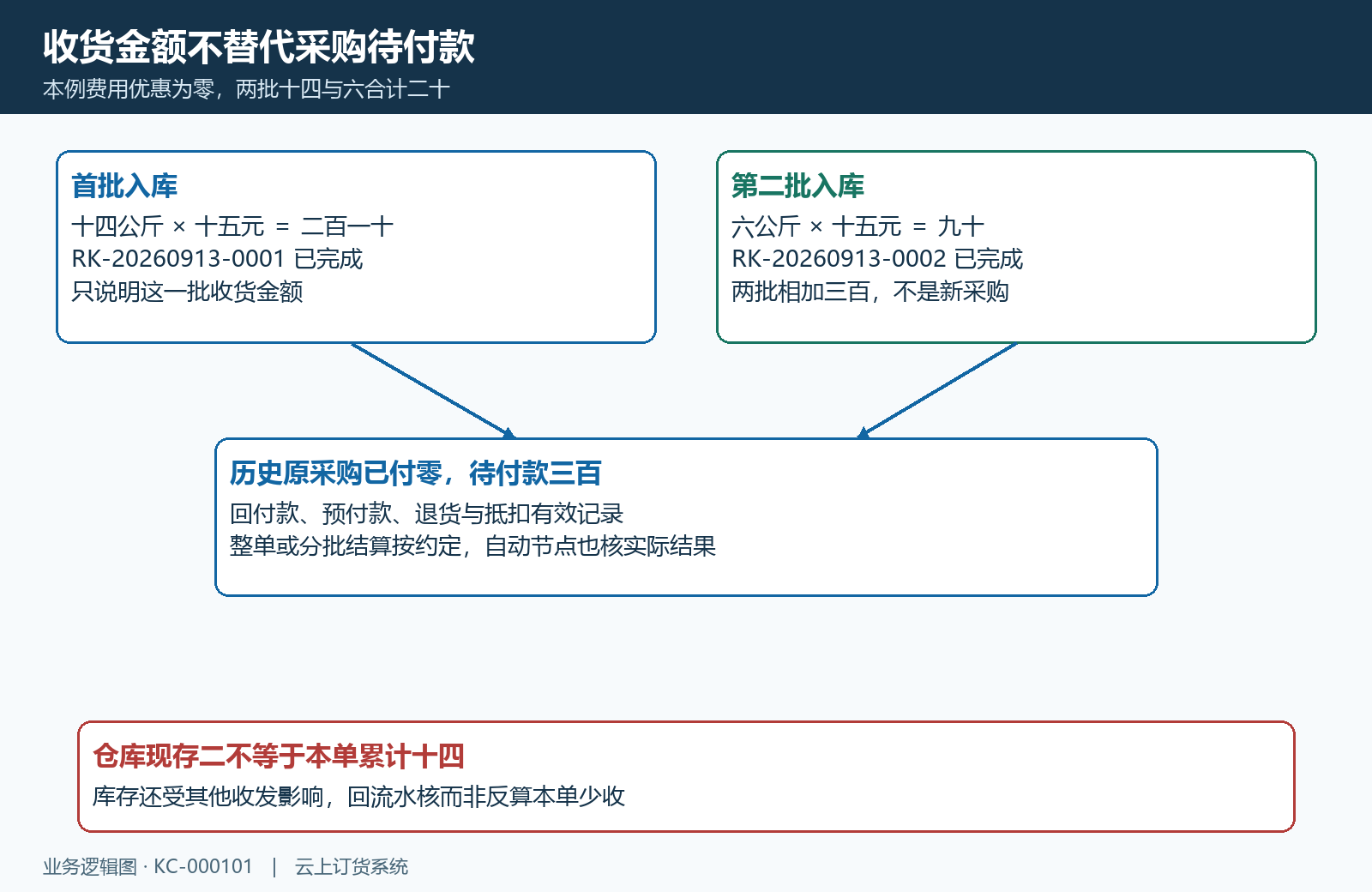Screen dimensions: 1372x892
Task: Select the 首批入库 heading
Action: pos(124,185)
